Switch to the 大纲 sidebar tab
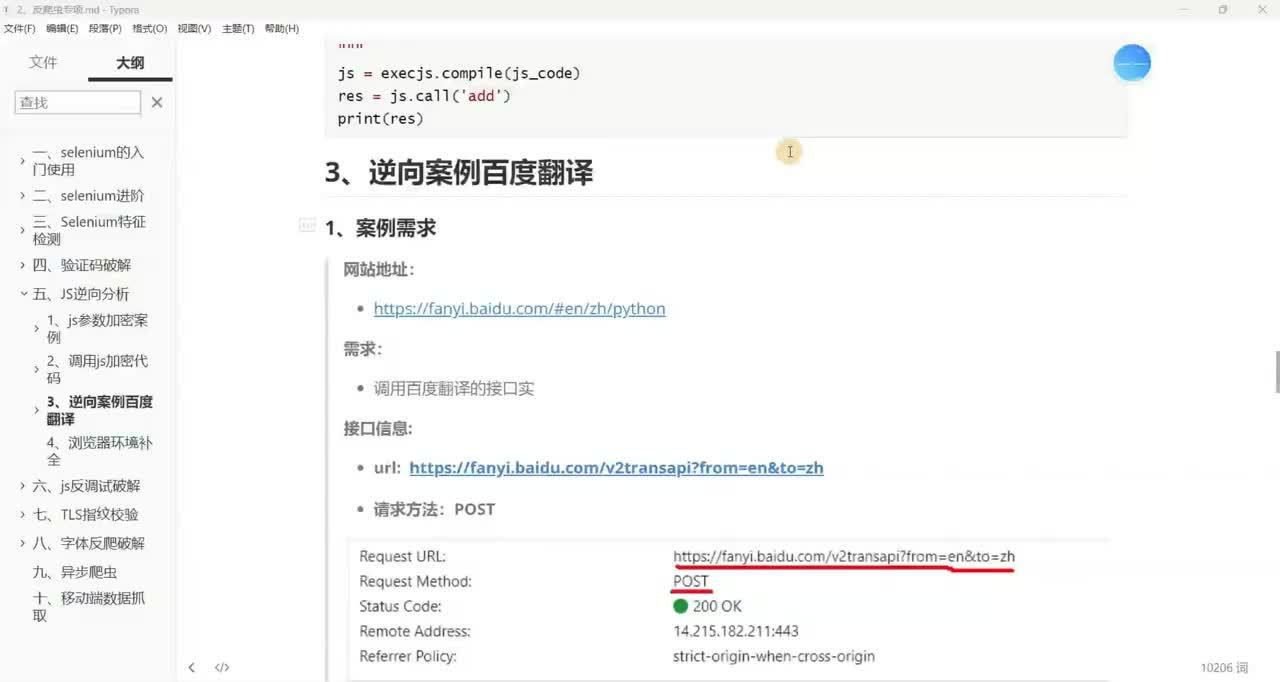The width and height of the screenshot is (1280, 682). [130, 62]
